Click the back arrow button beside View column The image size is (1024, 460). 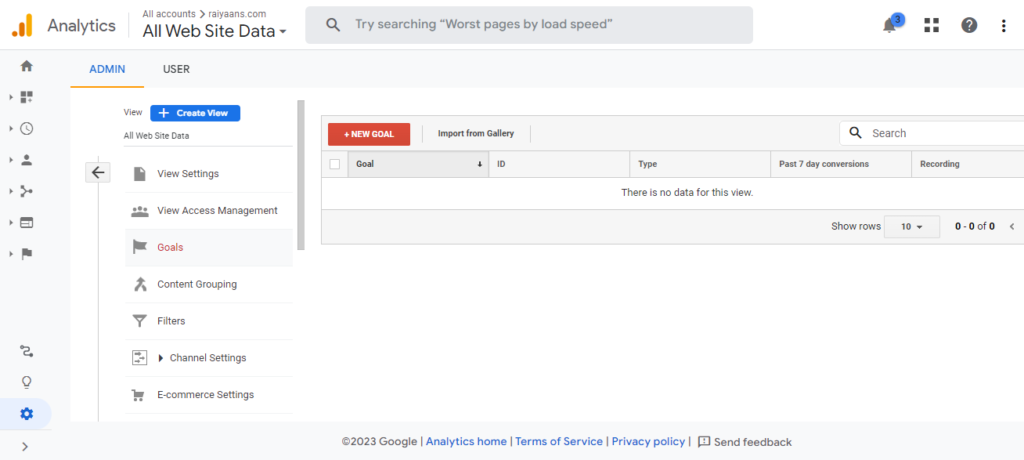98,172
